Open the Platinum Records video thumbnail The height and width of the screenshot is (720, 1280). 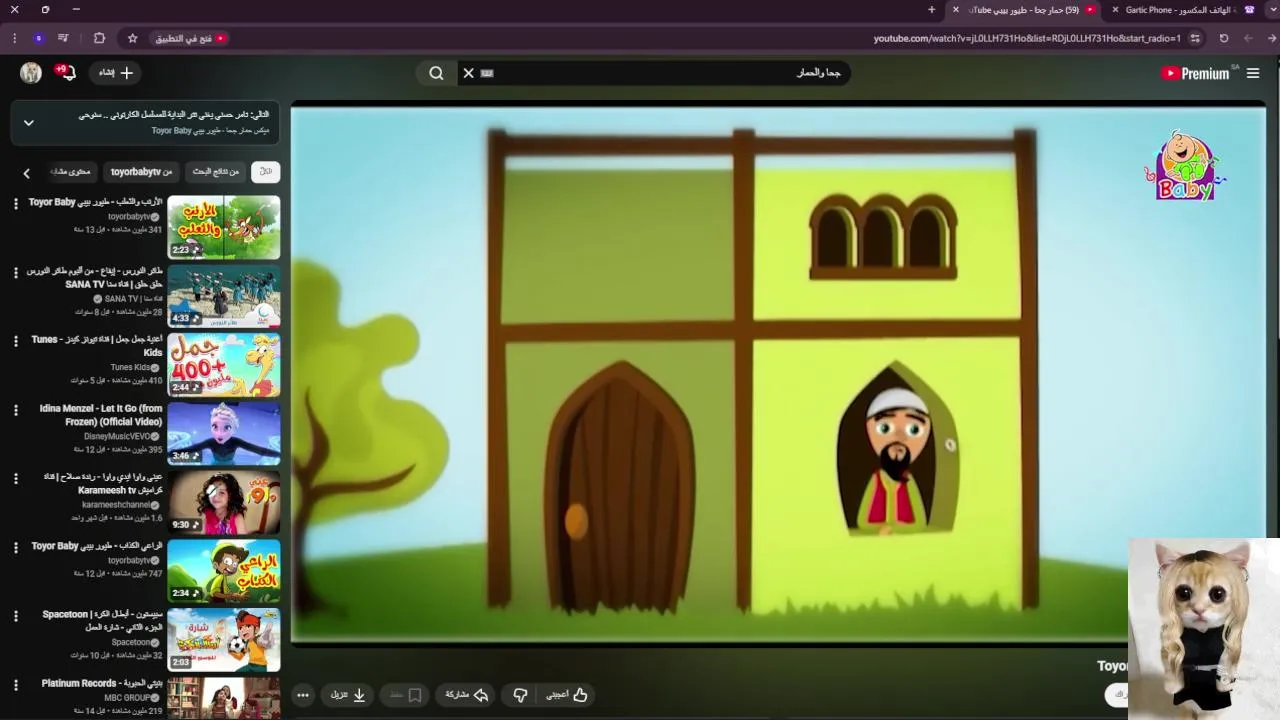tap(224, 698)
